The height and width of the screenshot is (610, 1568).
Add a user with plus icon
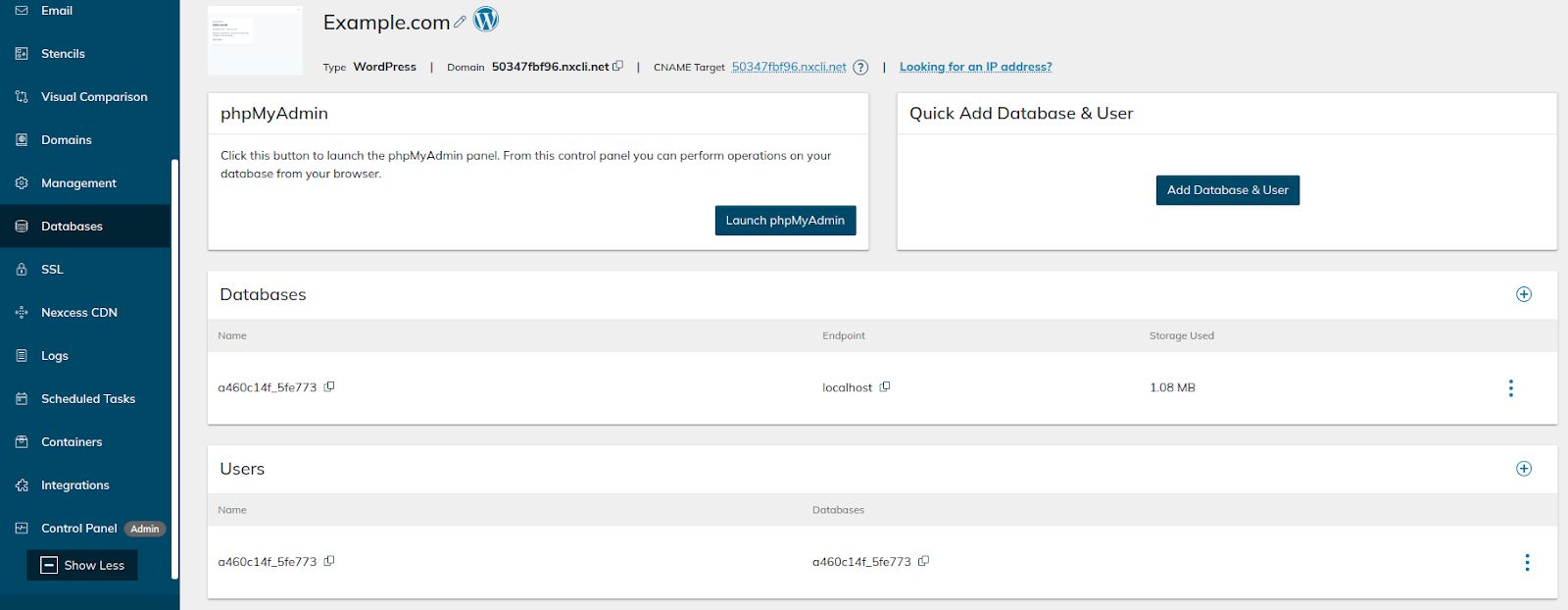click(x=1524, y=469)
